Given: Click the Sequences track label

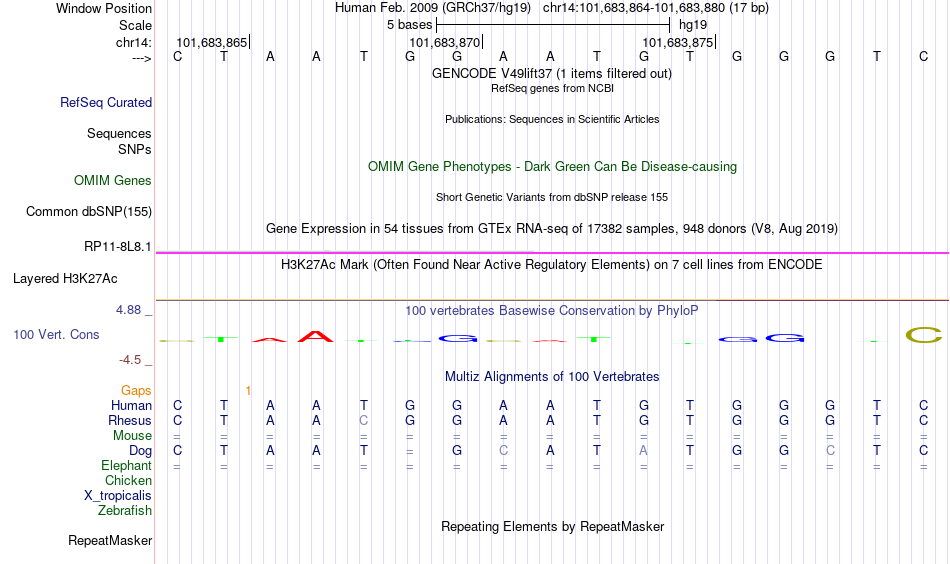Looking at the screenshot, I should click(119, 133).
